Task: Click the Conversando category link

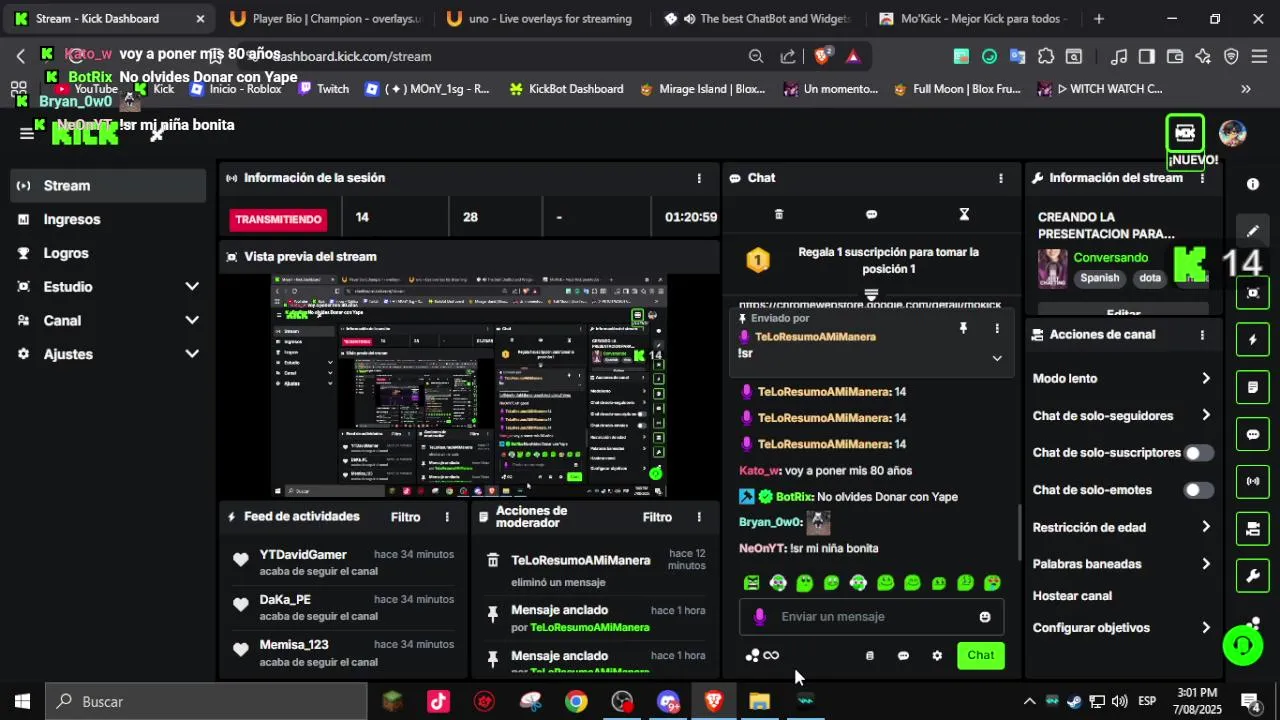Action: 1111,258
